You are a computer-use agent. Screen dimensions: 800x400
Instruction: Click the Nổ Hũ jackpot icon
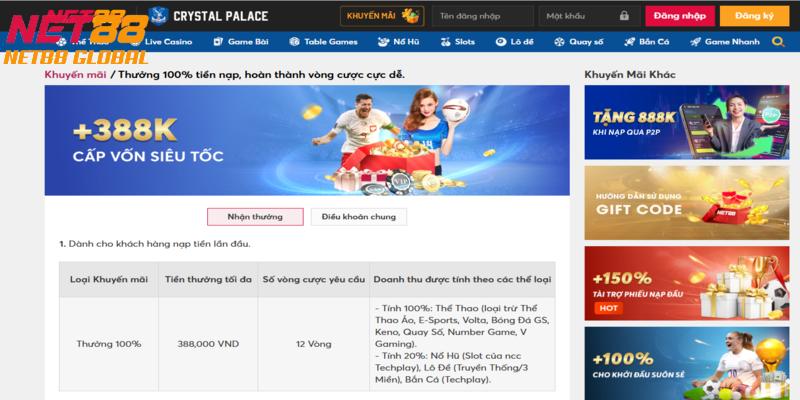(x=383, y=42)
